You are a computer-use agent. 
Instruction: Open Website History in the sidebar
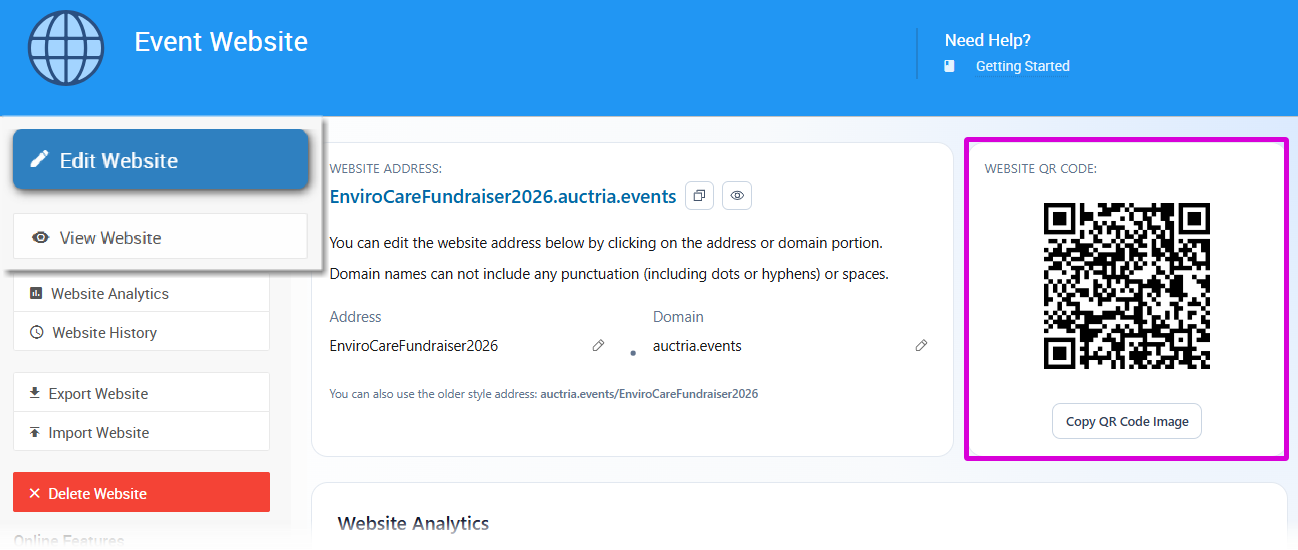point(141,332)
